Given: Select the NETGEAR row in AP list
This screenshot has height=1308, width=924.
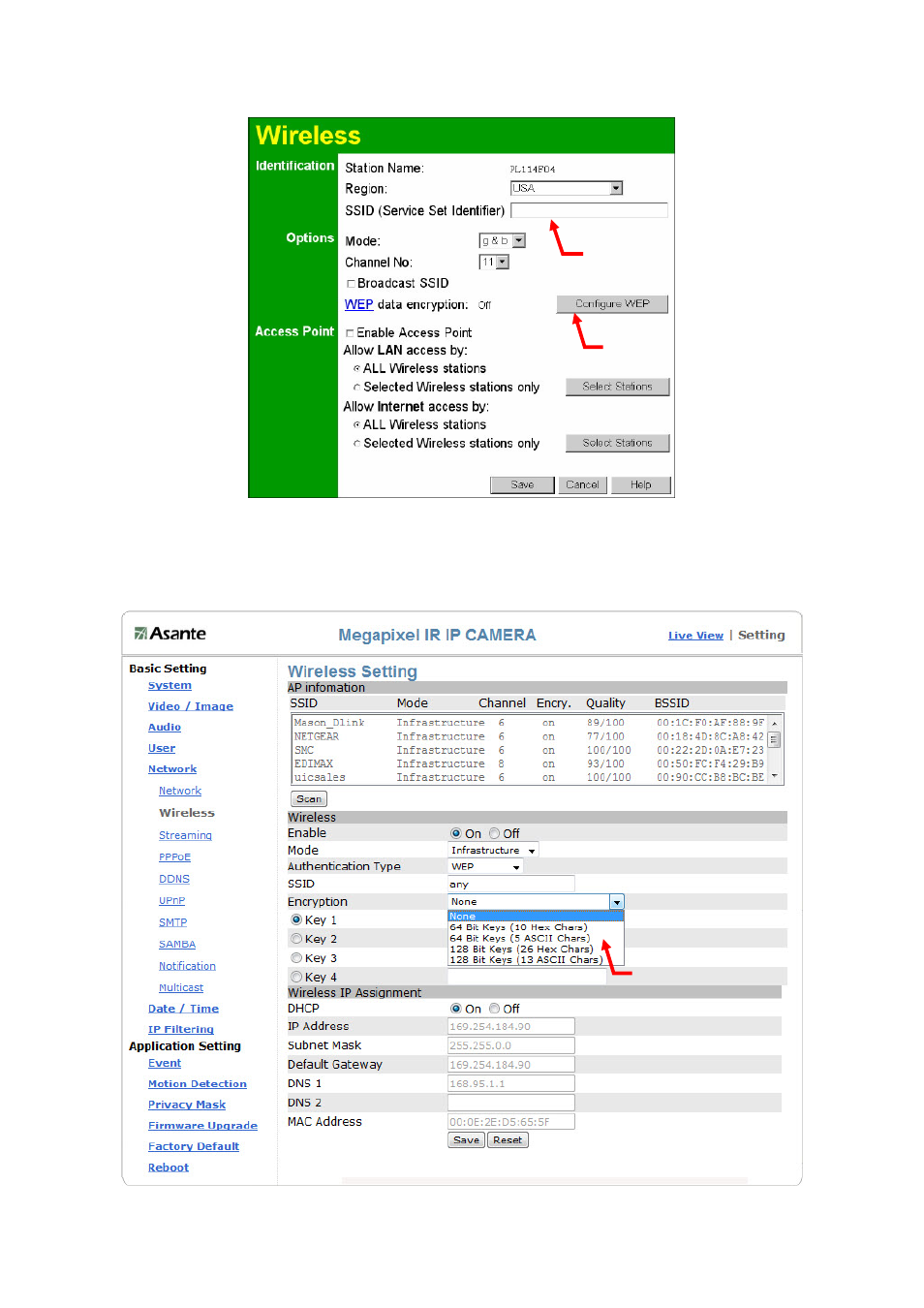Looking at the screenshot, I should 530,736.
